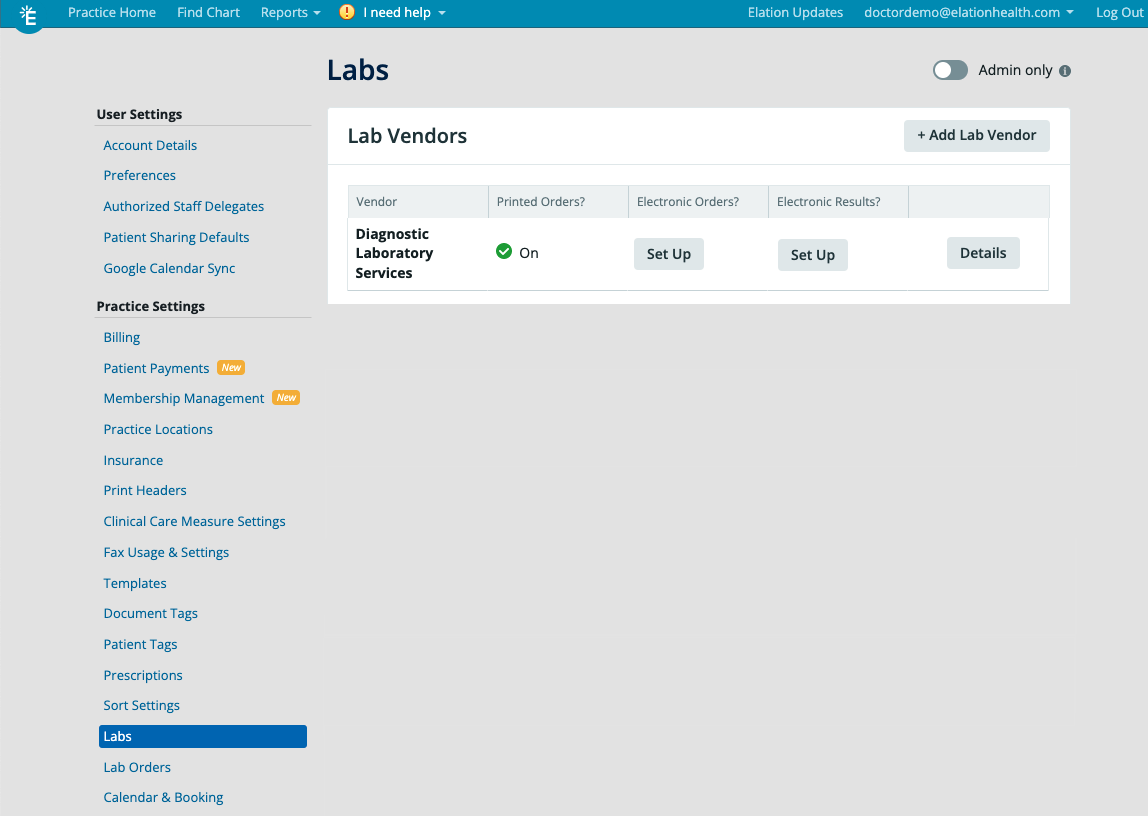Open Google Calendar Sync settings
1148x816 pixels.
(169, 269)
